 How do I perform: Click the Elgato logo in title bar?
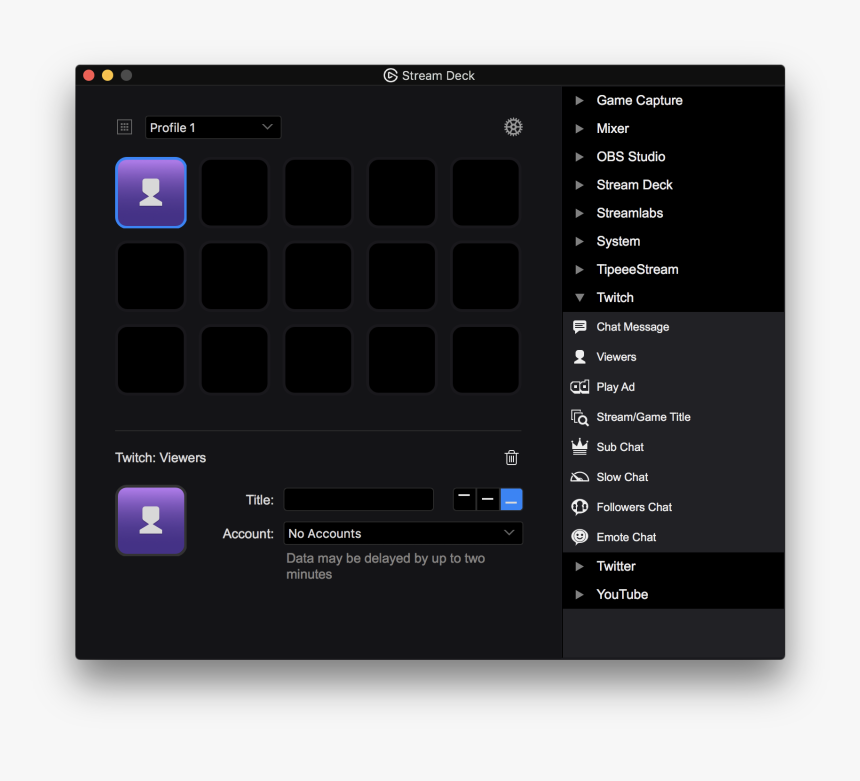(390, 75)
